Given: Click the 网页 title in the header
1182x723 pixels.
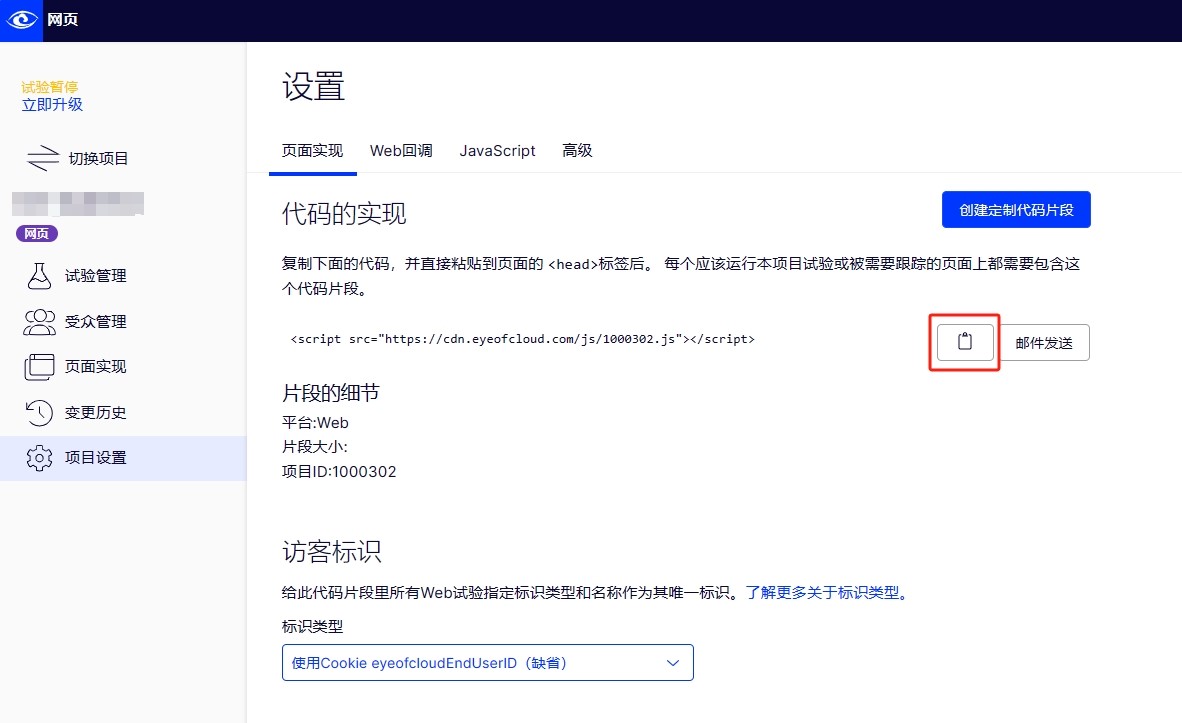Looking at the screenshot, I should (x=63, y=20).
